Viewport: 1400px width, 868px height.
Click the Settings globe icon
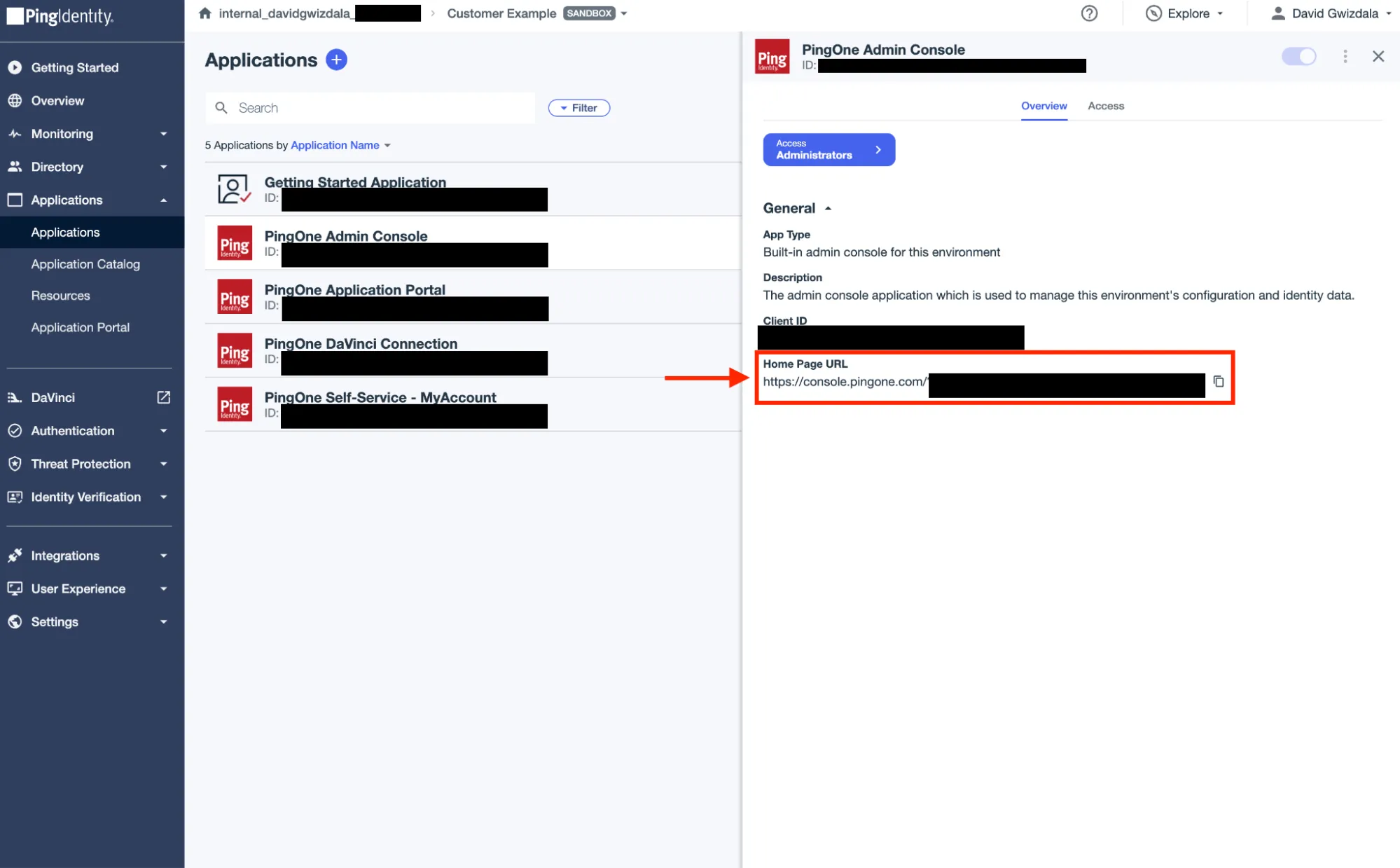point(15,621)
